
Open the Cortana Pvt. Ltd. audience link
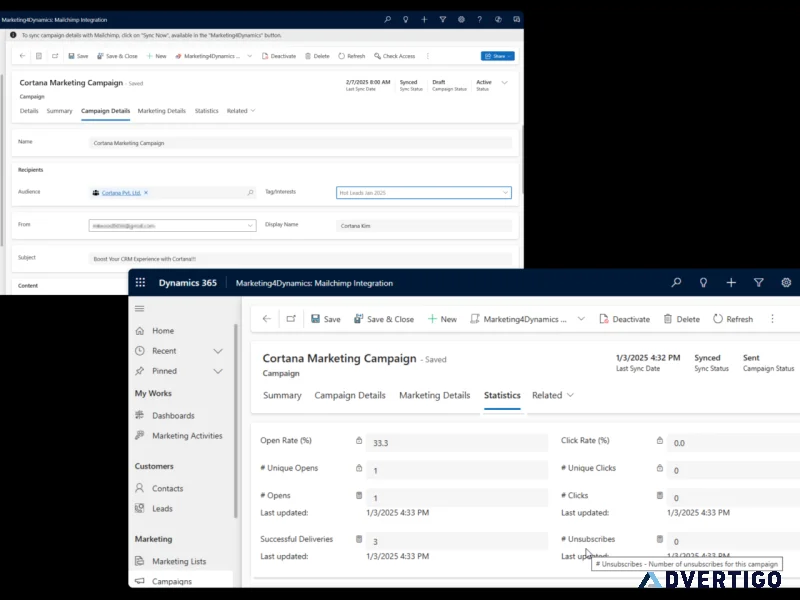[121, 193]
